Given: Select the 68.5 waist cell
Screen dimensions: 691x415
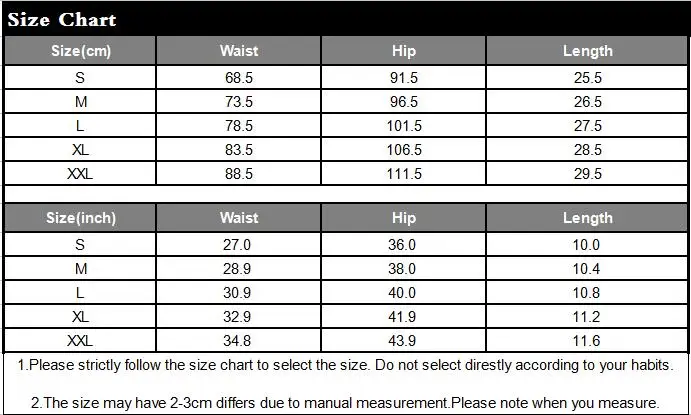Looking at the screenshot, I should [239, 78].
